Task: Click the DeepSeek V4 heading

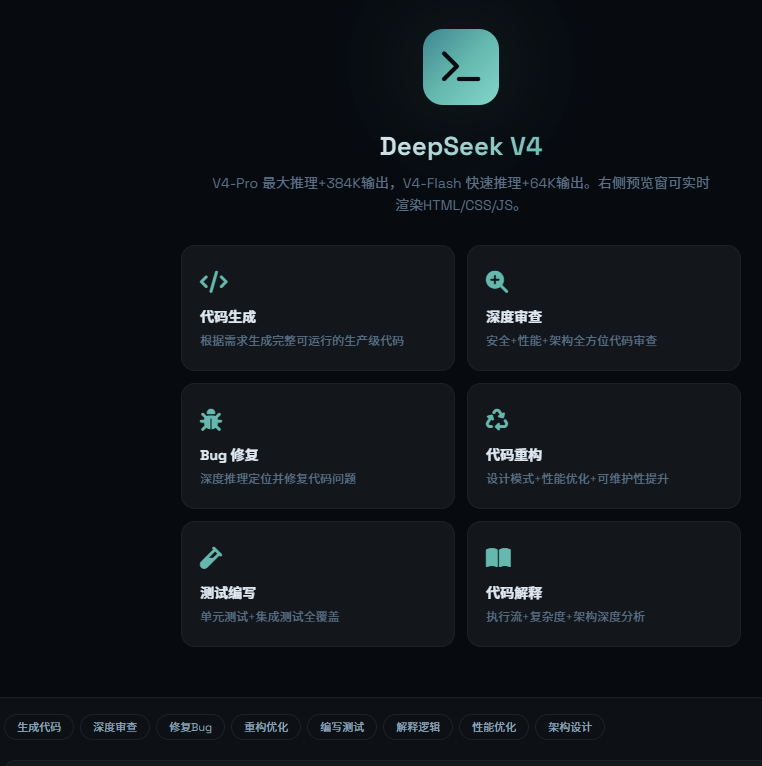Action: coord(461,147)
